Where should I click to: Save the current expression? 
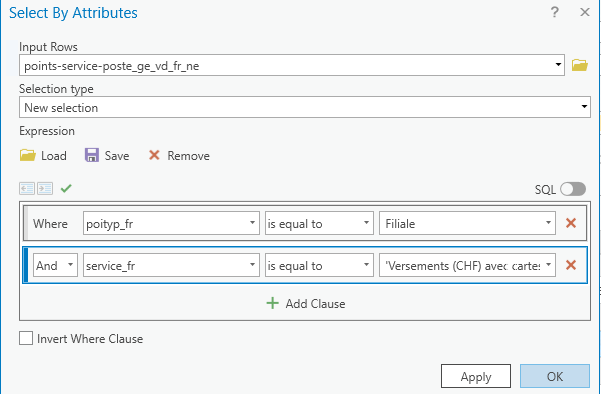(x=107, y=156)
